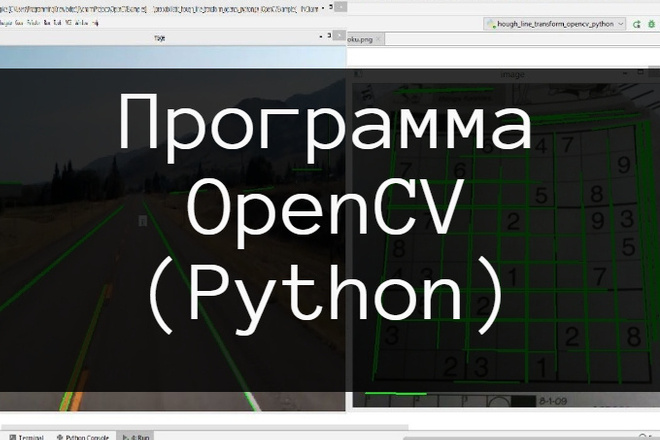Open the Help menu in the menu bar
This screenshot has width=660, height=440.
(95, 23)
